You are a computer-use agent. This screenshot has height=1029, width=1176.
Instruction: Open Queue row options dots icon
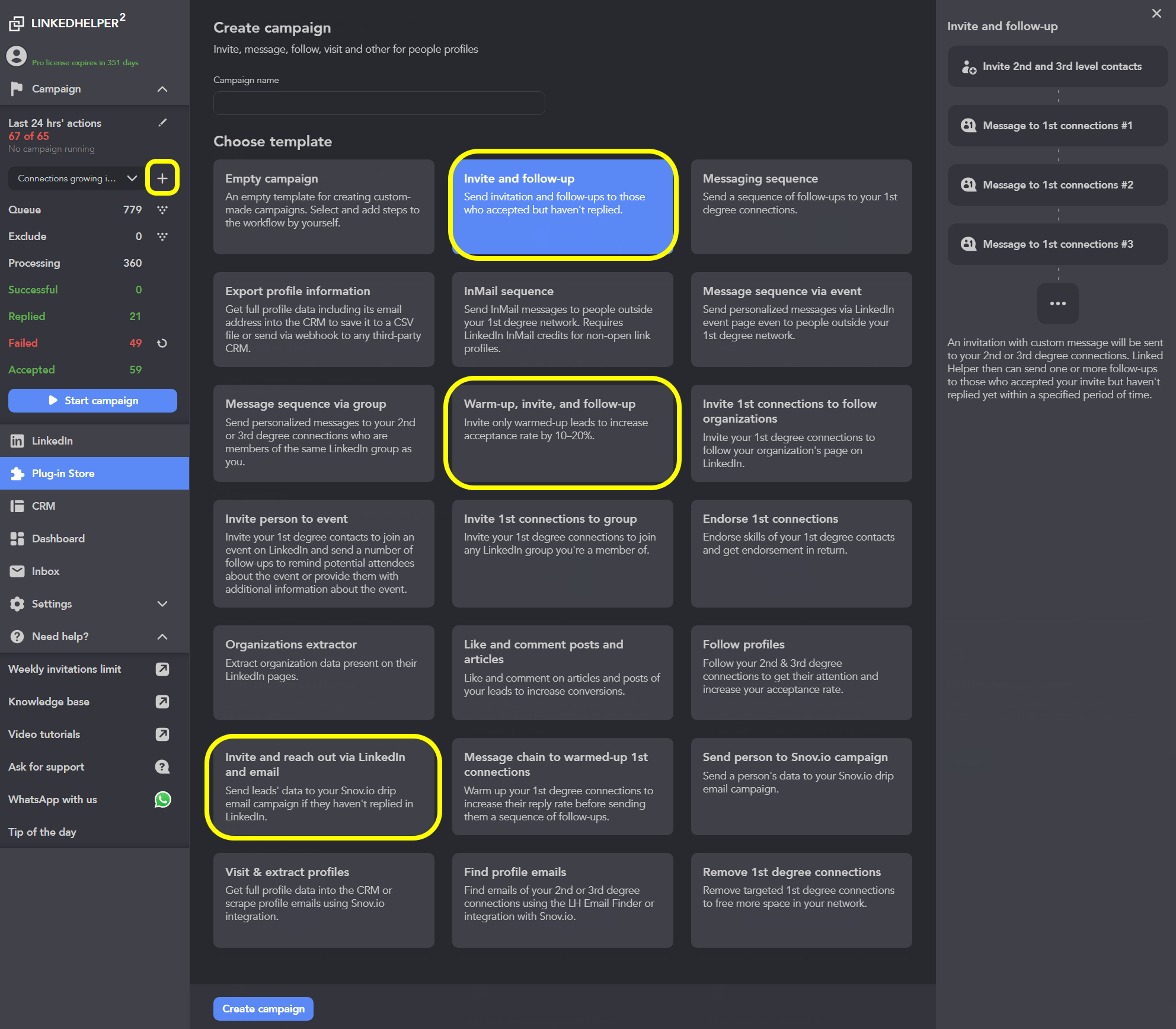pos(162,210)
